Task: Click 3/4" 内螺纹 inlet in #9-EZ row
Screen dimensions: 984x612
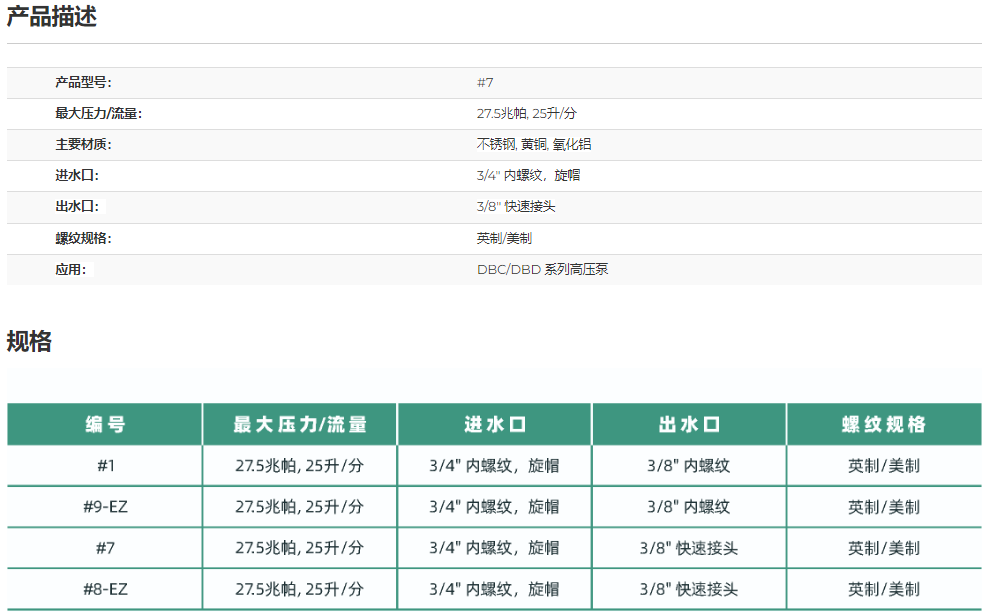Action: pos(494,507)
